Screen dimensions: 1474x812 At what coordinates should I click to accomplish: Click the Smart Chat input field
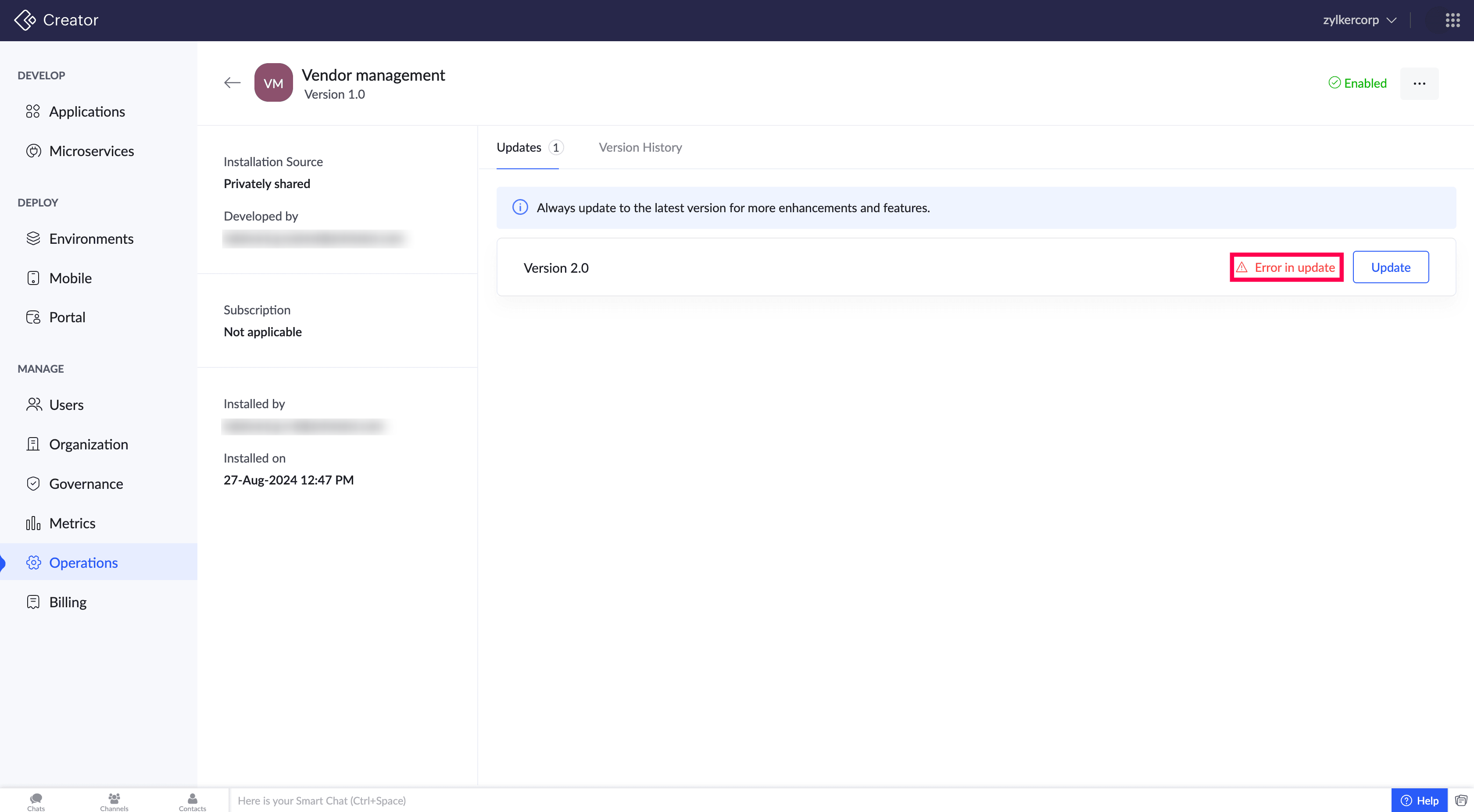801,801
